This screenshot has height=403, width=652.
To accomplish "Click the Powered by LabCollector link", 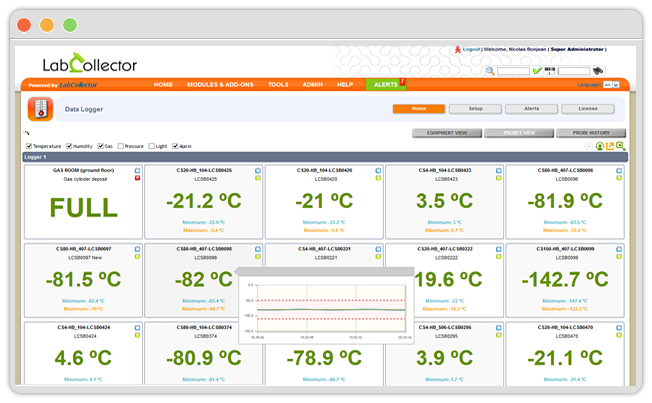I will pyautogui.click(x=63, y=85).
